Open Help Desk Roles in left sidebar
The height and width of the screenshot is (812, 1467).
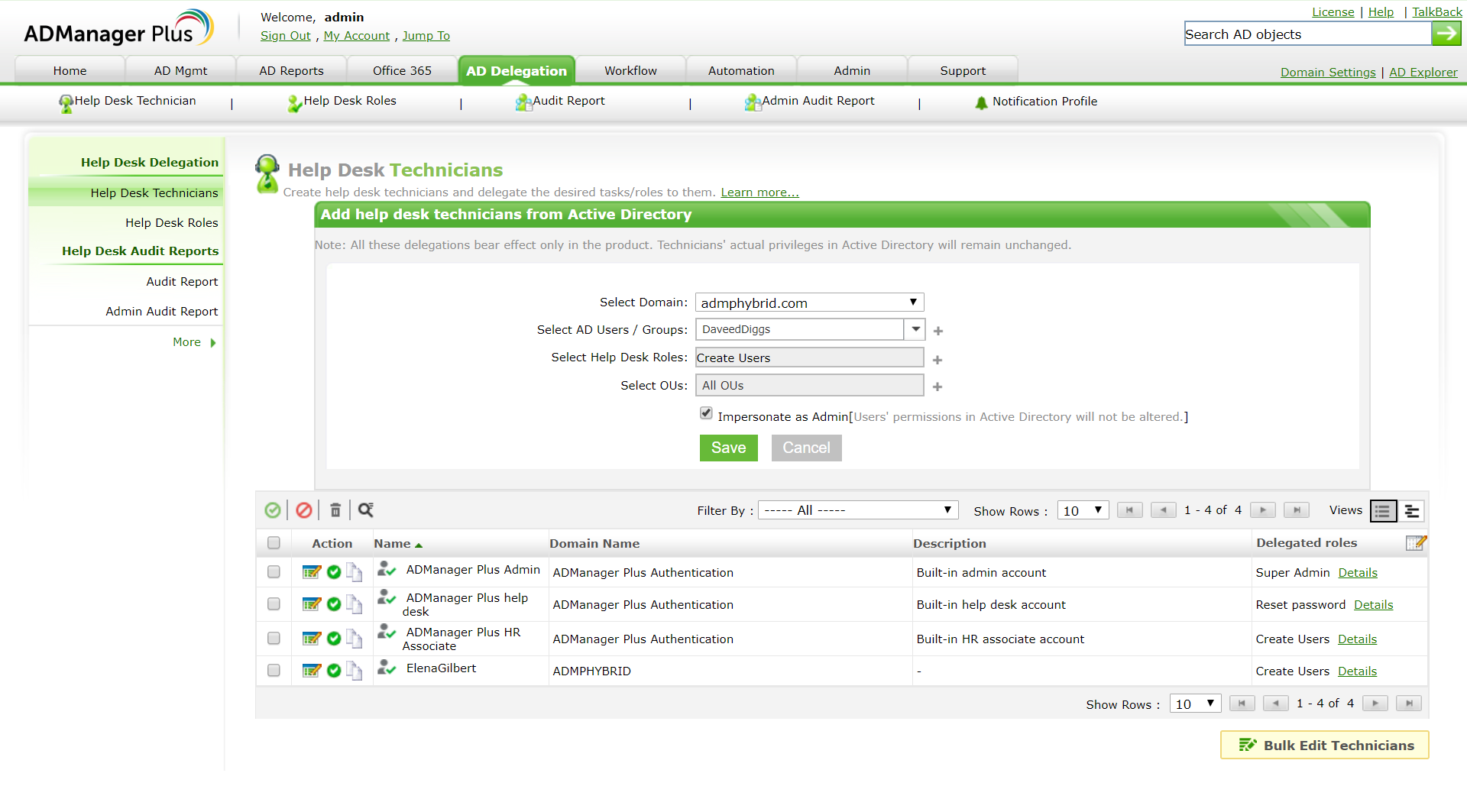(x=171, y=223)
